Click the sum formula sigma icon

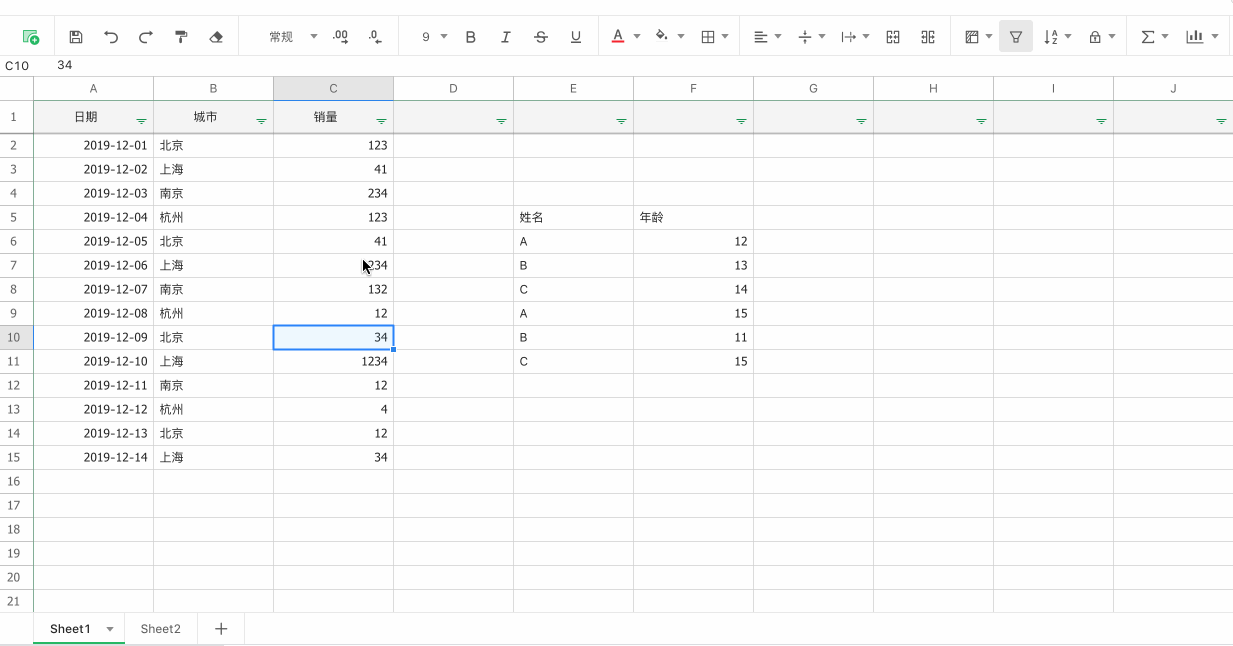pos(1148,37)
